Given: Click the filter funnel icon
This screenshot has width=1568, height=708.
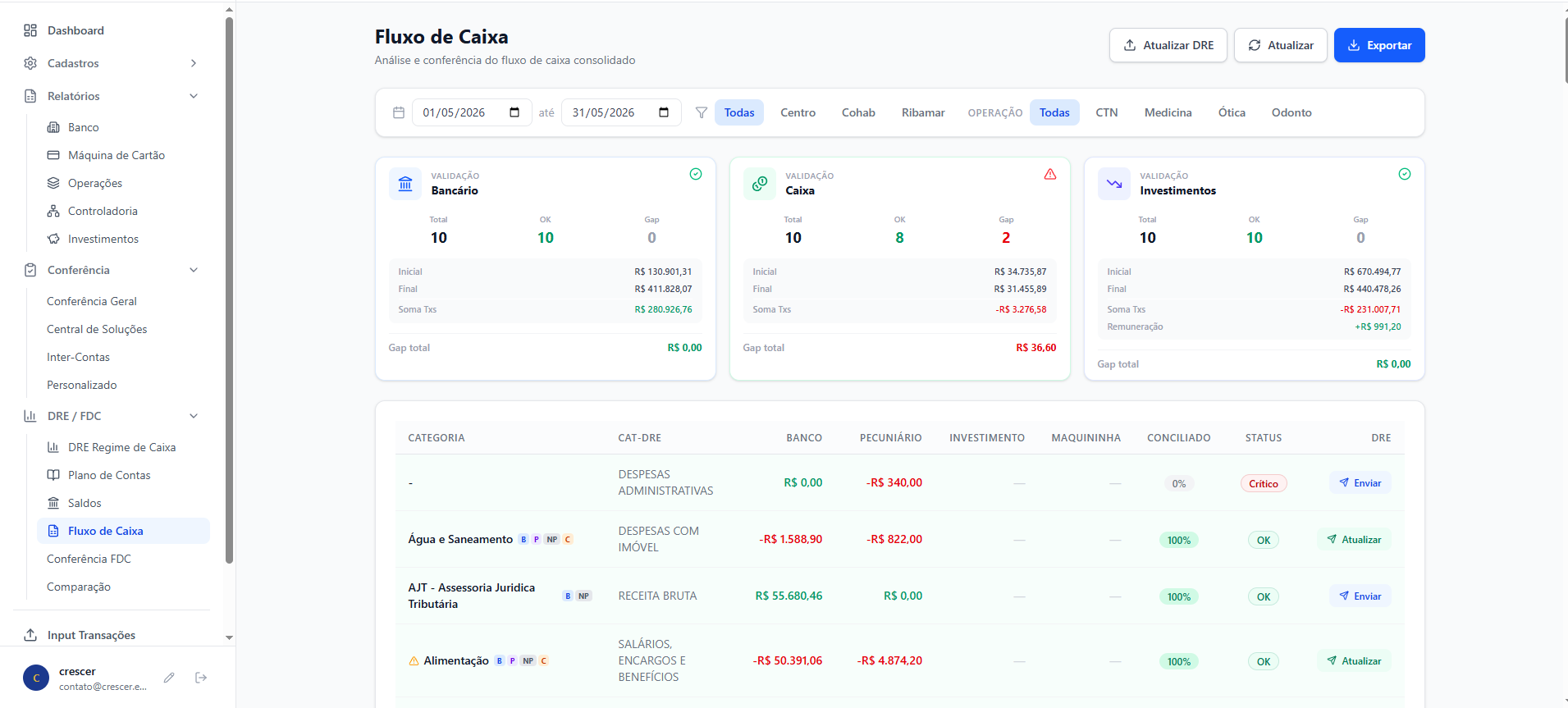Looking at the screenshot, I should click(x=702, y=112).
